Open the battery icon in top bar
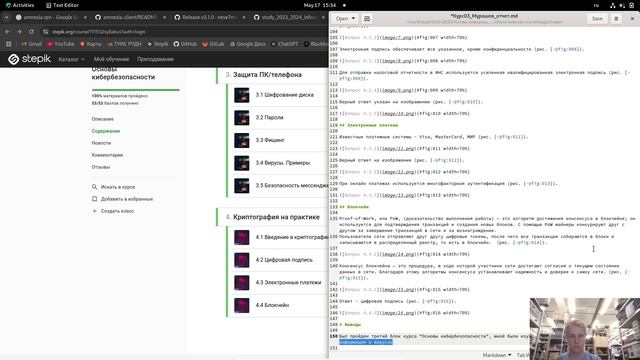The image size is (640, 360). click(631, 5)
